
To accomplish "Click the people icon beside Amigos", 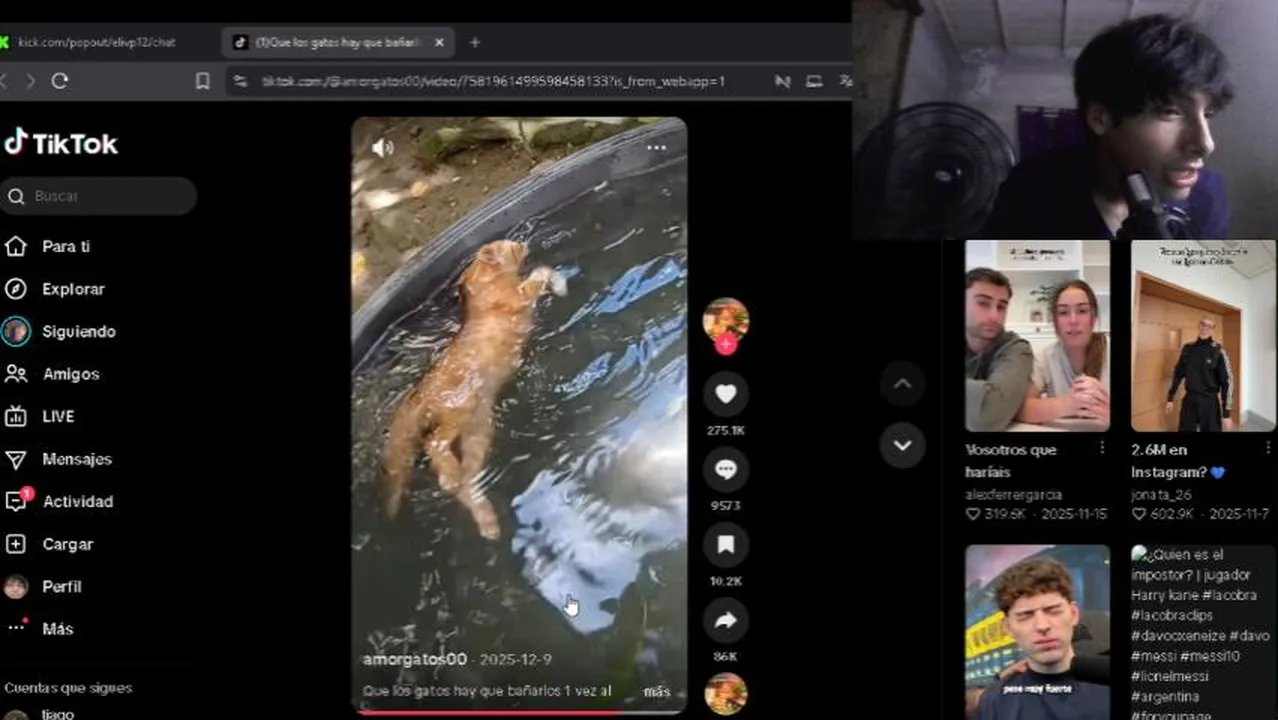I will tap(16, 374).
